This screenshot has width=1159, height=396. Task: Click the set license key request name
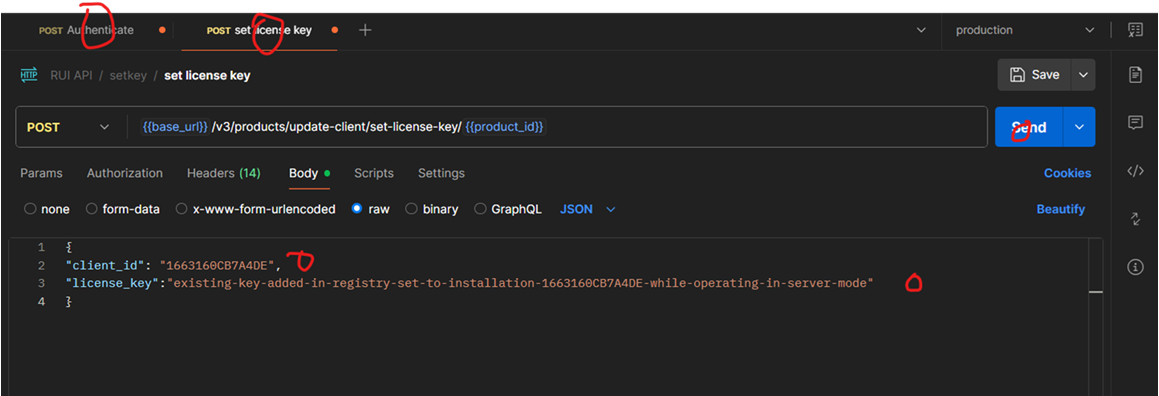[x=207, y=75]
